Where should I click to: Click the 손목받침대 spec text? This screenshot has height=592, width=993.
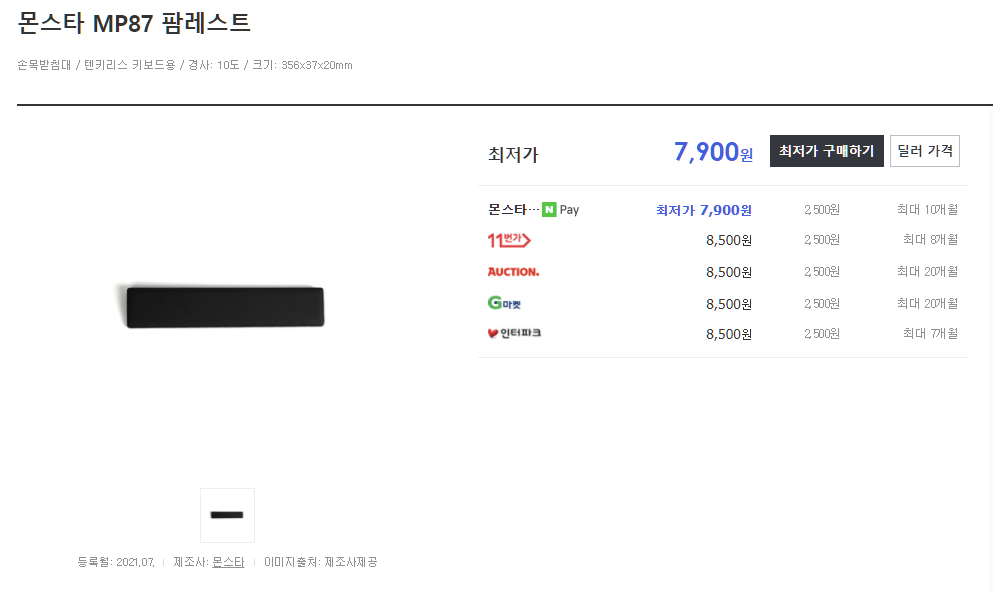tap(44, 65)
